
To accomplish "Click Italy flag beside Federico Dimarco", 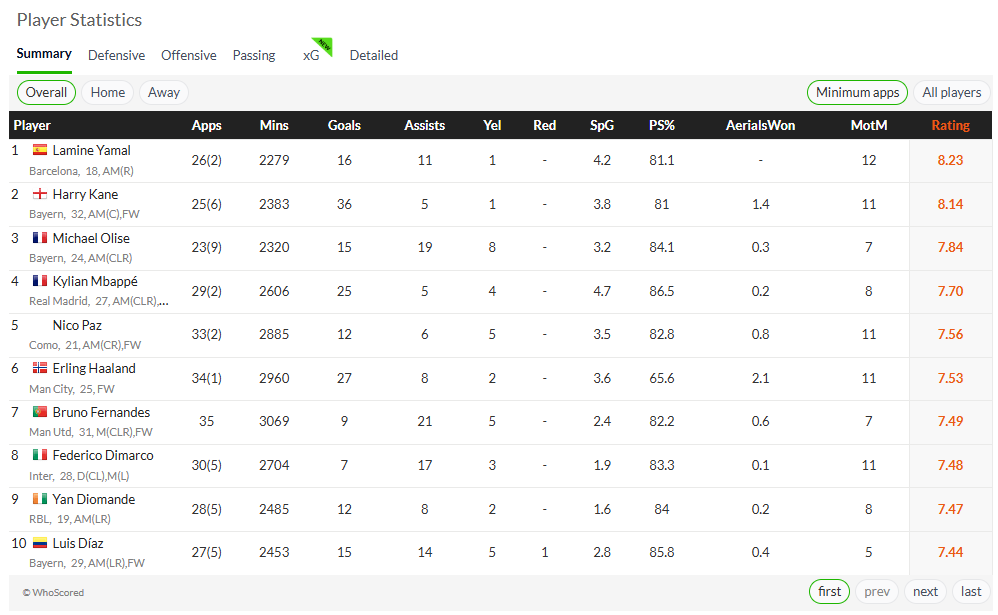I will click(40, 455).
